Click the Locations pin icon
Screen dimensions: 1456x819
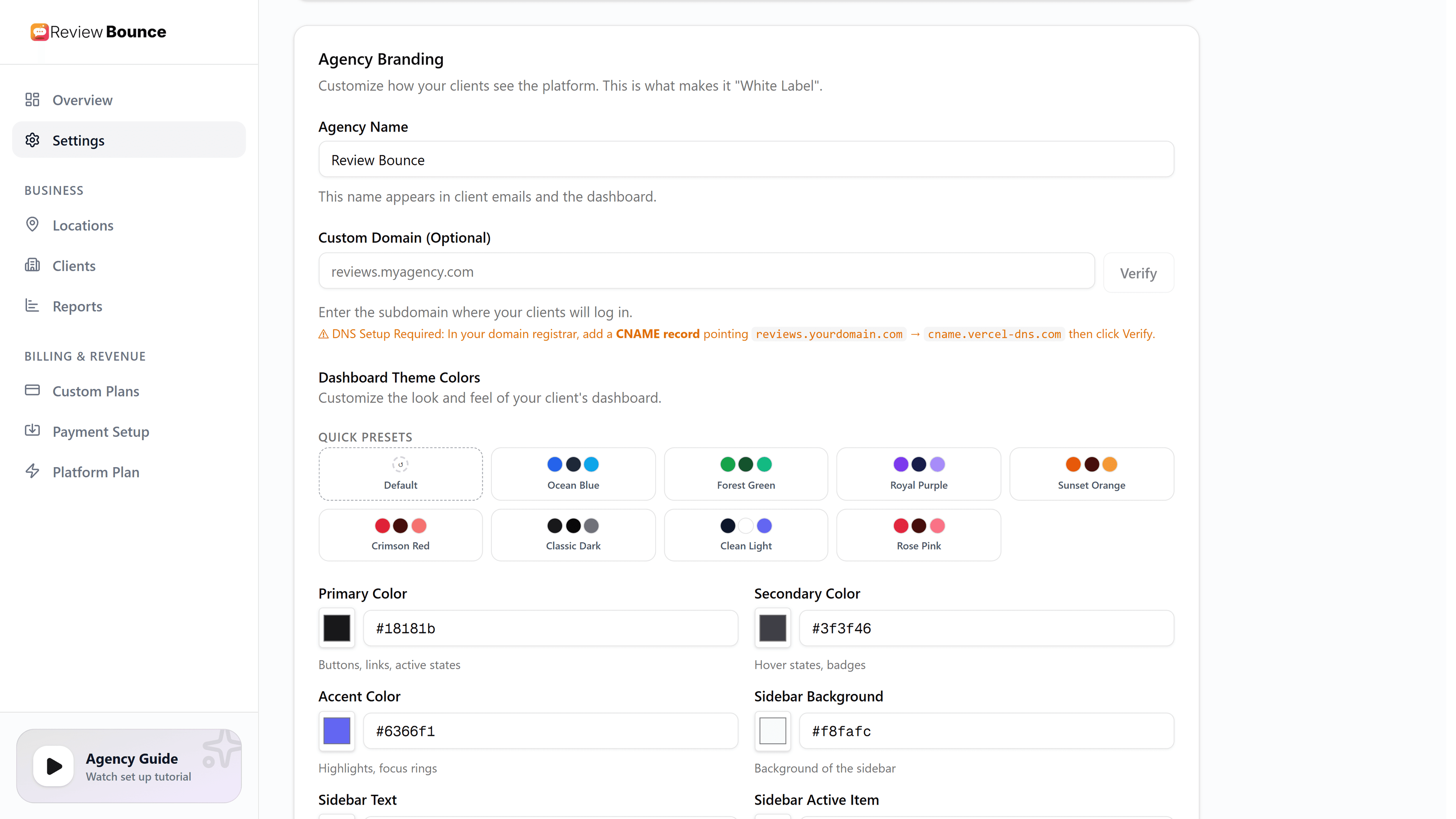(32, 224)
